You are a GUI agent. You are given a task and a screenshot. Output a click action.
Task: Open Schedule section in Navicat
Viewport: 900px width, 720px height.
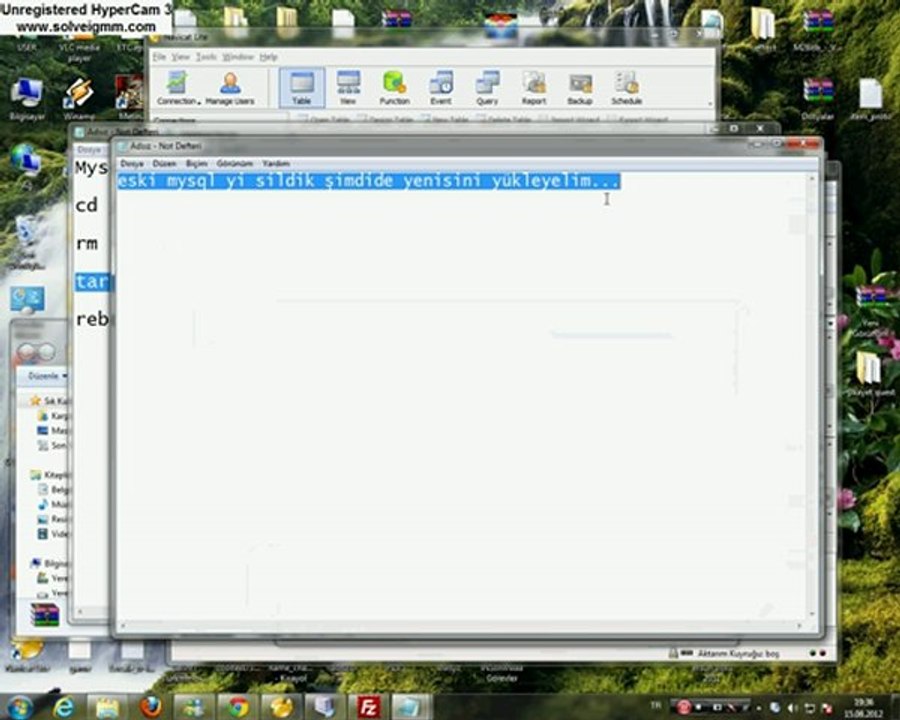coord(626,87)
